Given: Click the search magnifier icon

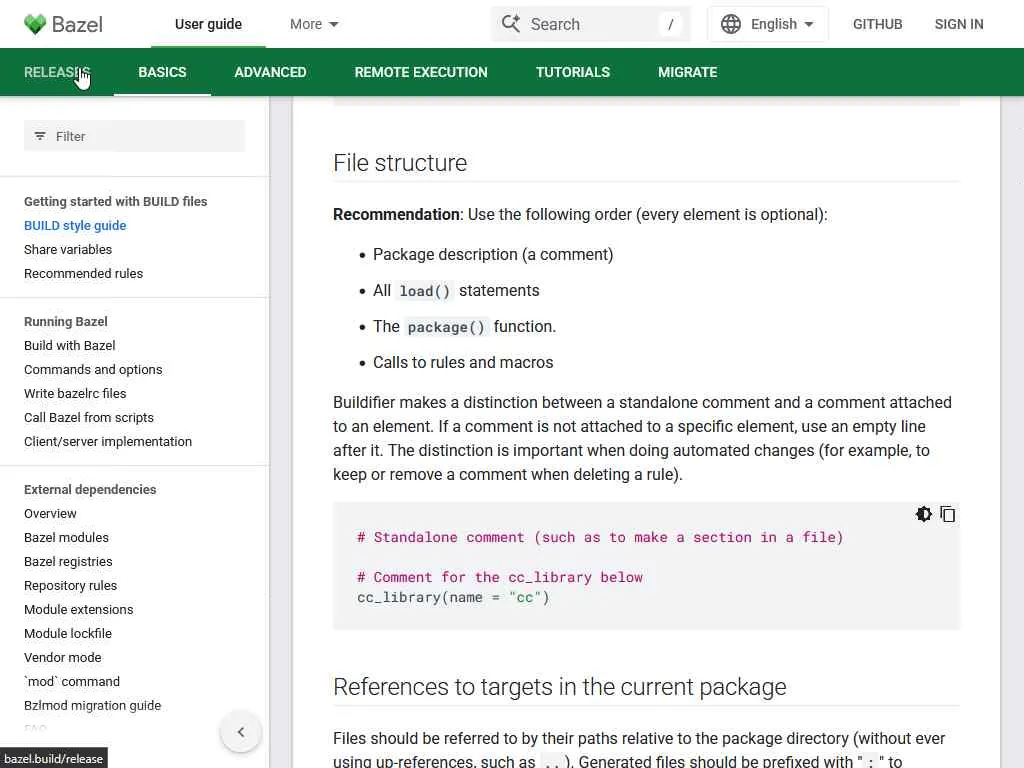Looking at the screenshot, I should [511, 24].
